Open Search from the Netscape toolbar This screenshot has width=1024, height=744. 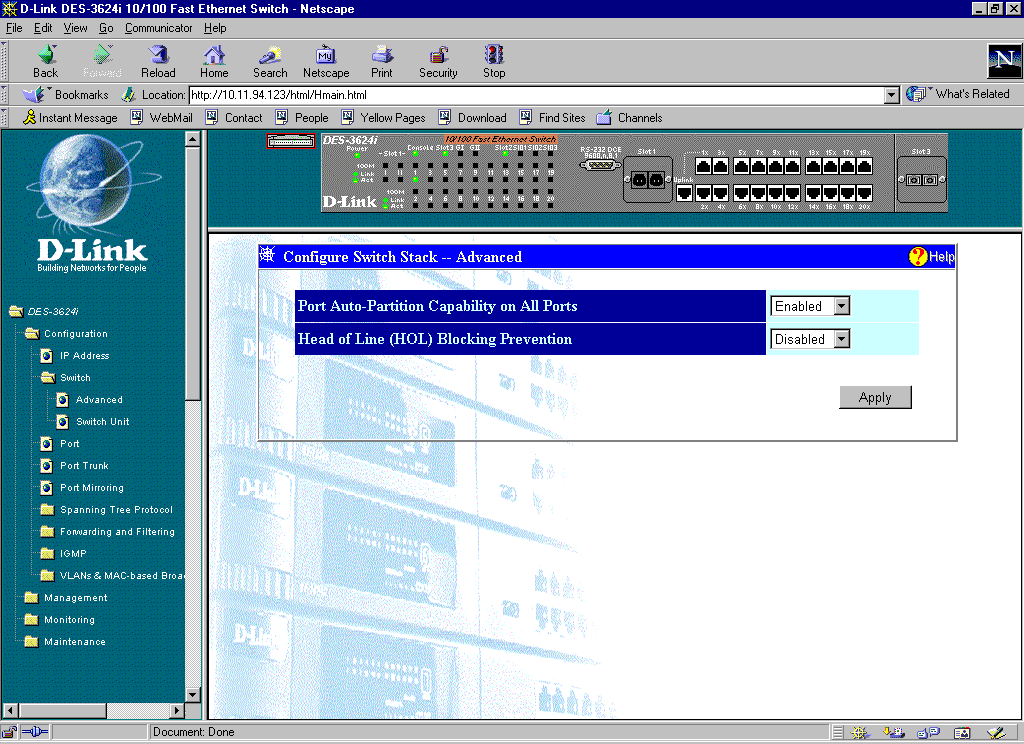270,56
